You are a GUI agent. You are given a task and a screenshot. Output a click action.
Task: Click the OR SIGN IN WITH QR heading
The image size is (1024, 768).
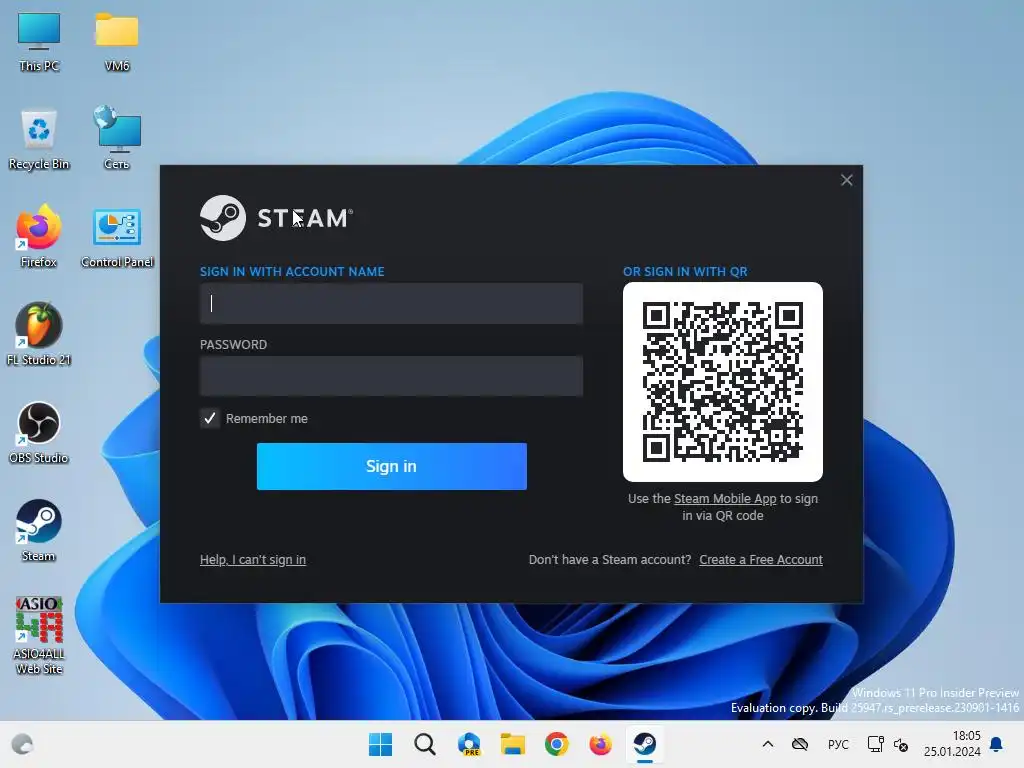click(x=685, y=272)
